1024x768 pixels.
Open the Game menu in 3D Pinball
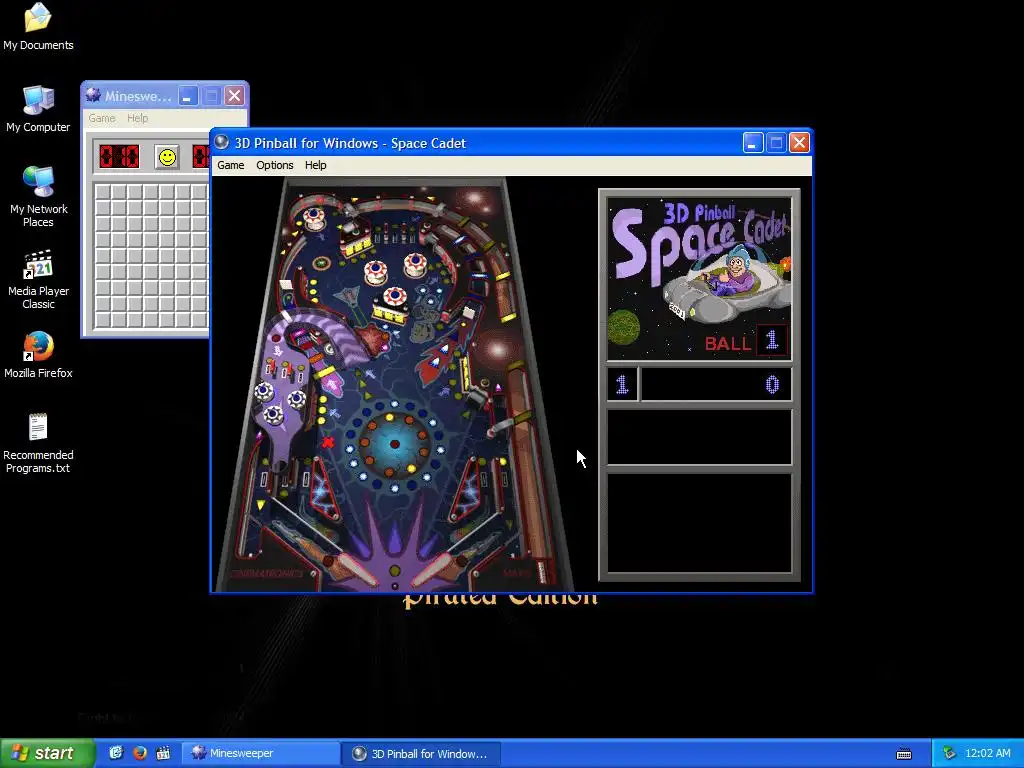click(x=231, y=165)
